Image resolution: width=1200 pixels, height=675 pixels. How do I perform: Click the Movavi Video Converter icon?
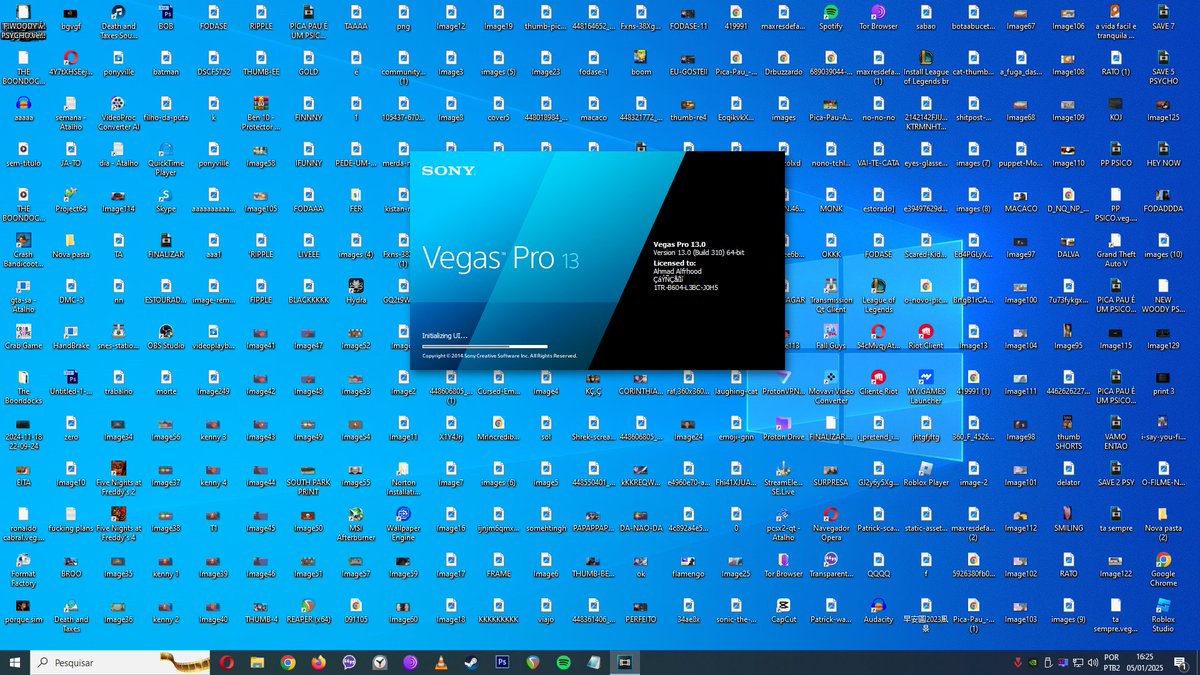coord(830,387)
